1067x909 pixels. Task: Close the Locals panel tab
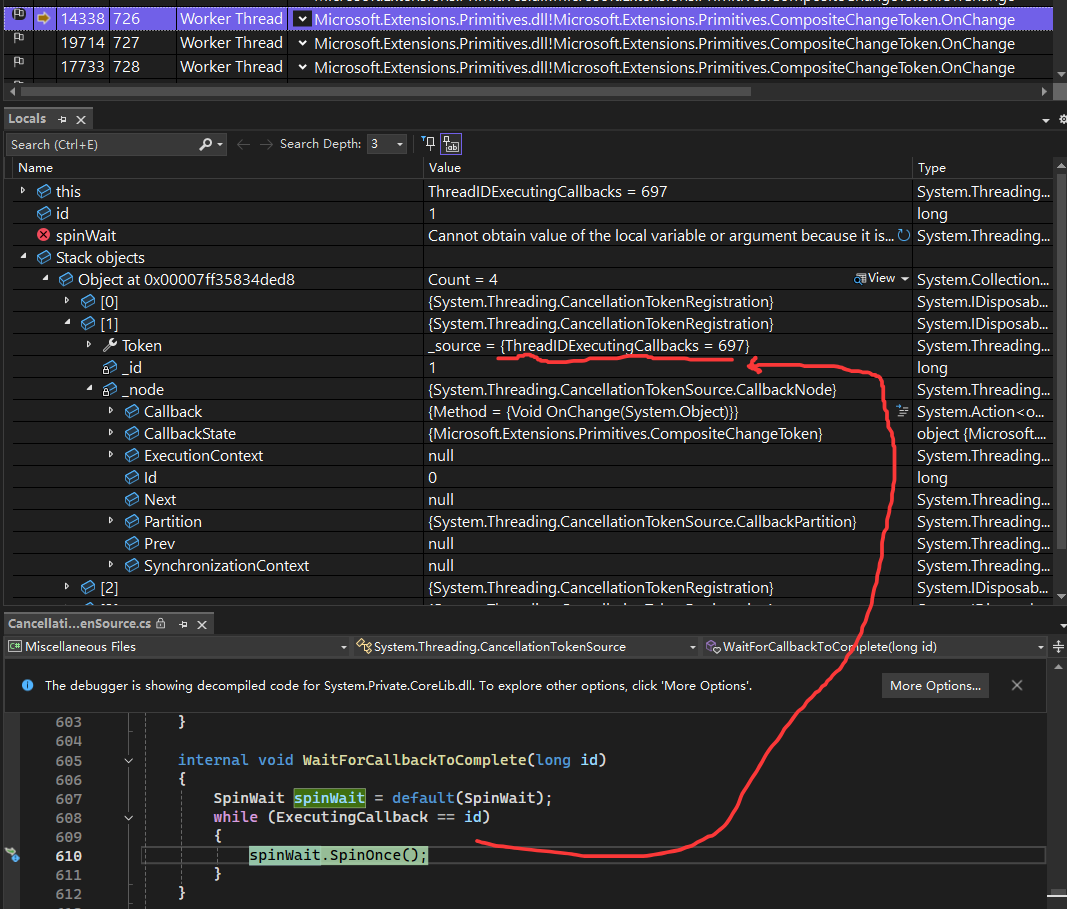point(81,119)
